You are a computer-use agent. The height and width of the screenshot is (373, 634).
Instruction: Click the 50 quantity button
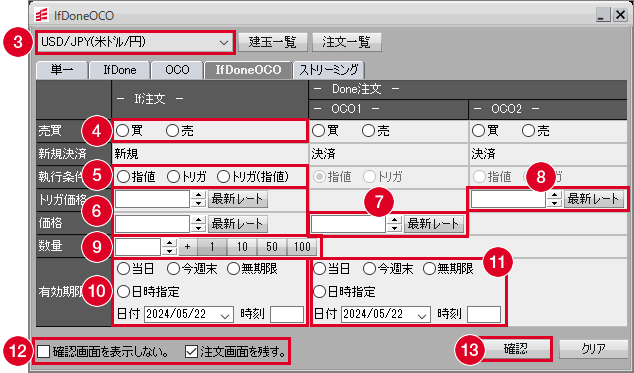click(x=272, y=247)
